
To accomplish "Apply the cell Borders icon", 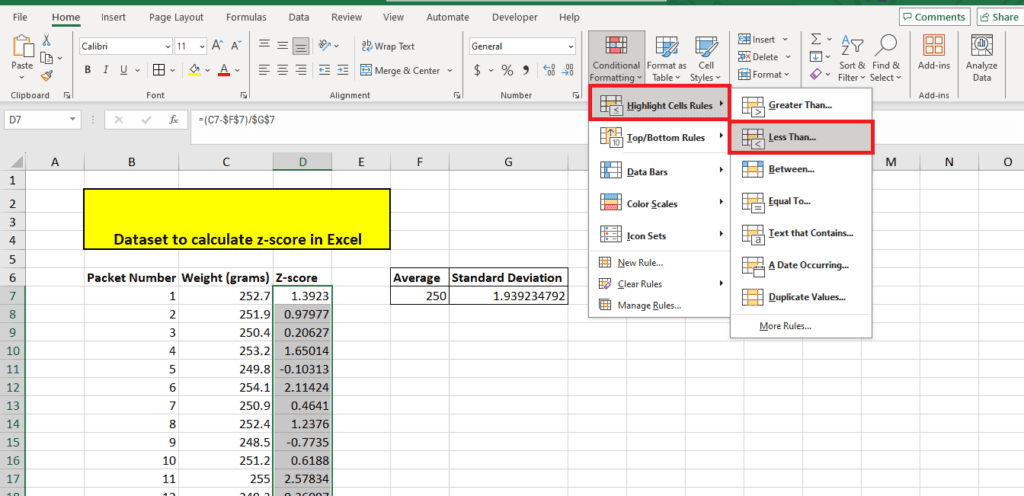I will coord(159,70).
